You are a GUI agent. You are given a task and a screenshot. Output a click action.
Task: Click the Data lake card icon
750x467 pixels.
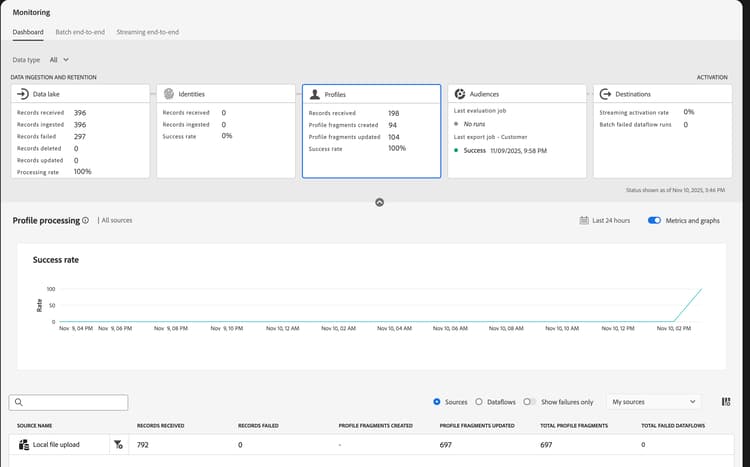pos(23,94)
